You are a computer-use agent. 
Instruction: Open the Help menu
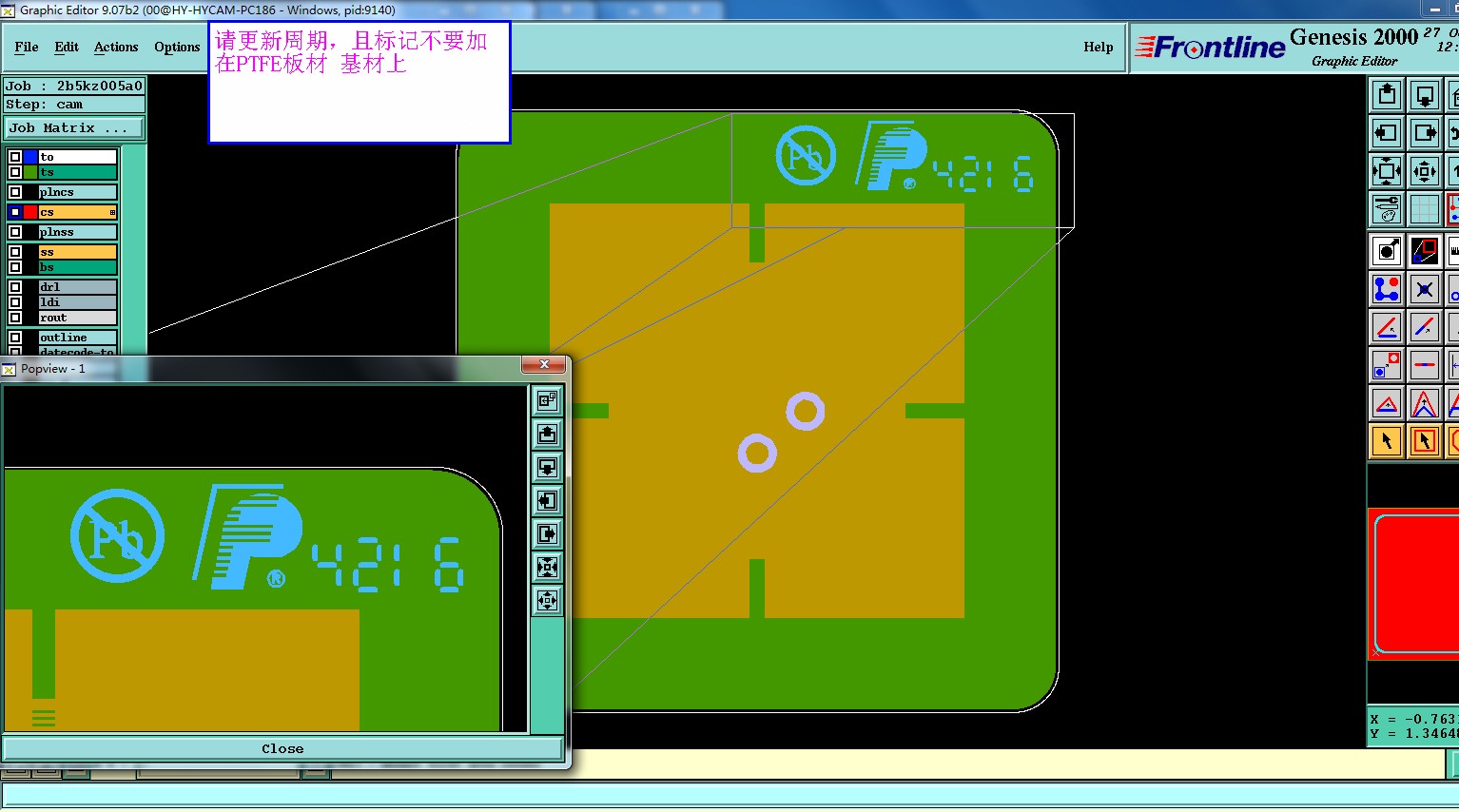(1099, 47)
